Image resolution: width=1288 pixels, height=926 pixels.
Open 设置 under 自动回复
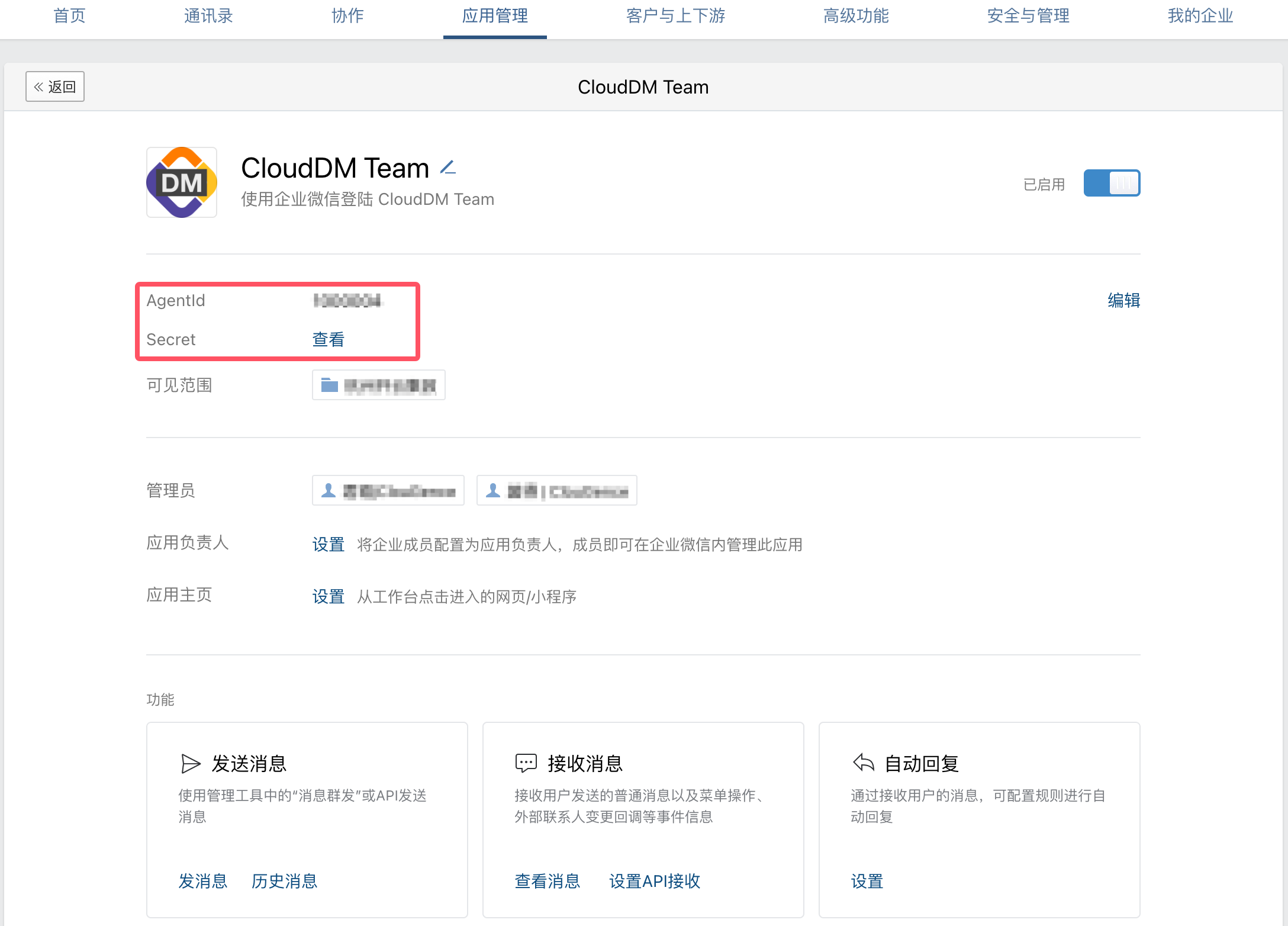tap(867, 881)
